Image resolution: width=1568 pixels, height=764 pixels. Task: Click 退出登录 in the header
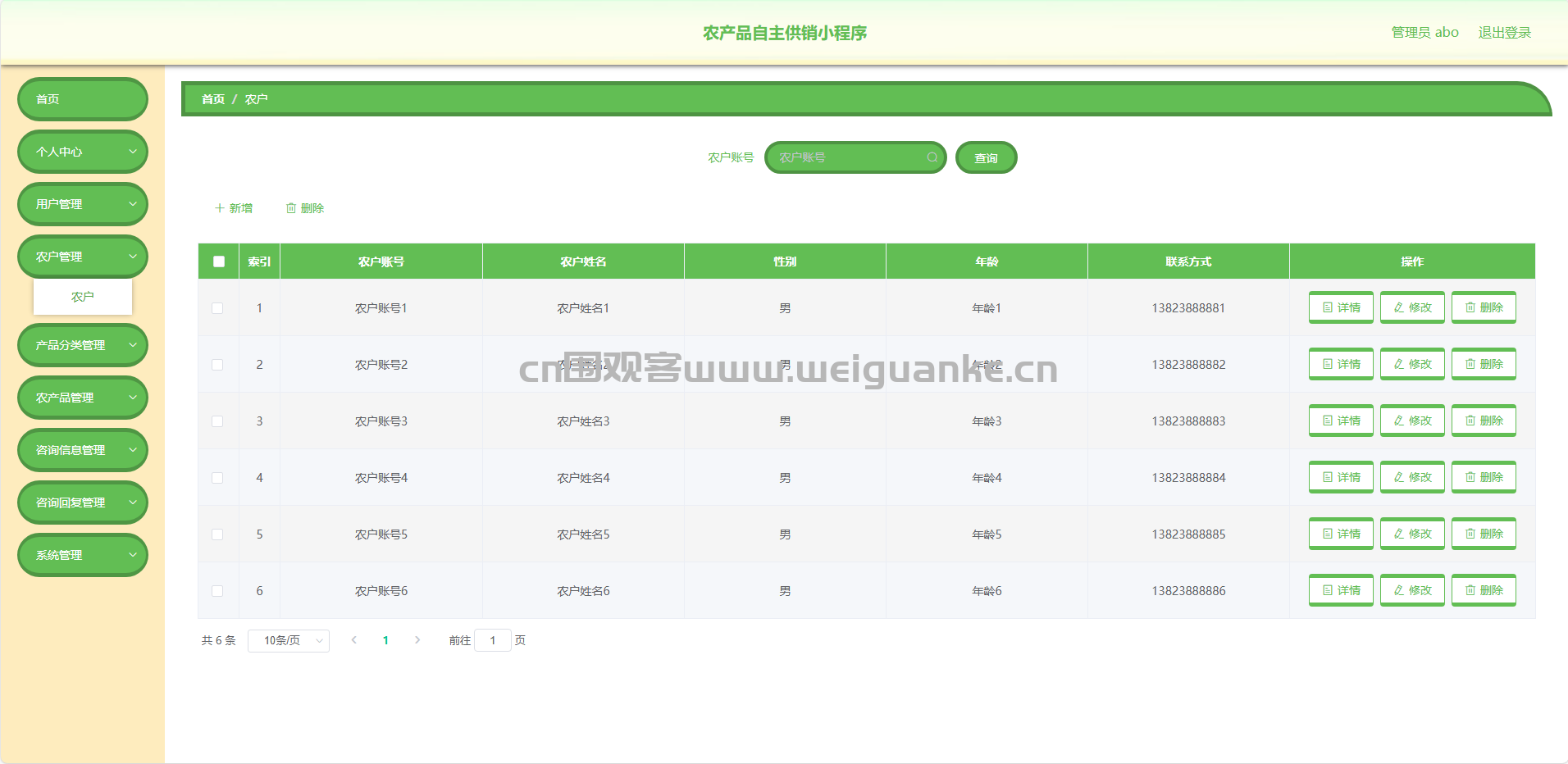[x=1505, y=33]
